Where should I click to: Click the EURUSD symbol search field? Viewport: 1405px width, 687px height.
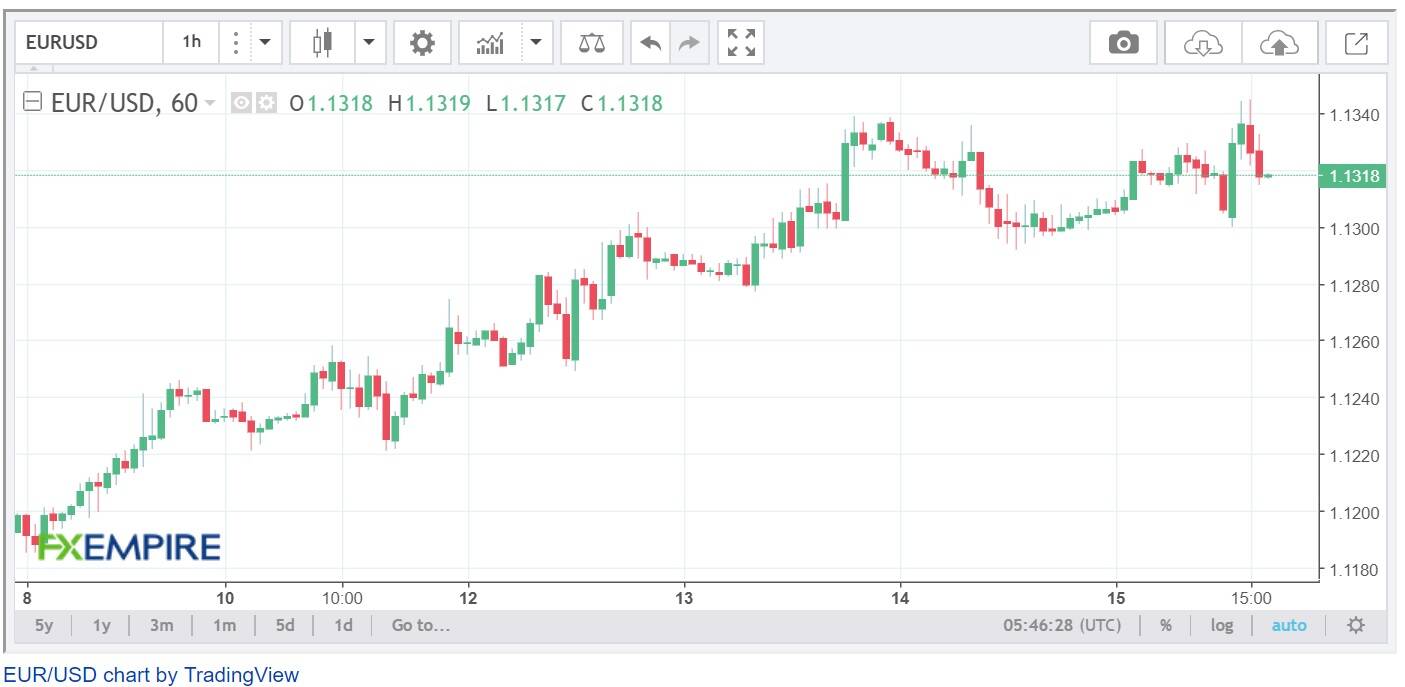pyautogui.click(x=90, y=42)
